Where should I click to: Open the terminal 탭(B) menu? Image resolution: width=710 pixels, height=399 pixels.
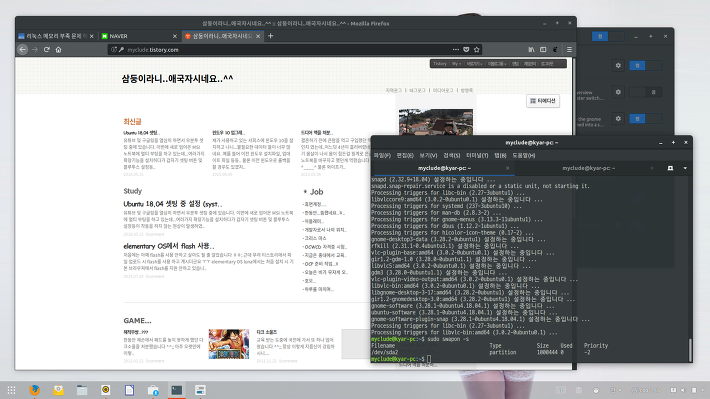coord(500,155)
